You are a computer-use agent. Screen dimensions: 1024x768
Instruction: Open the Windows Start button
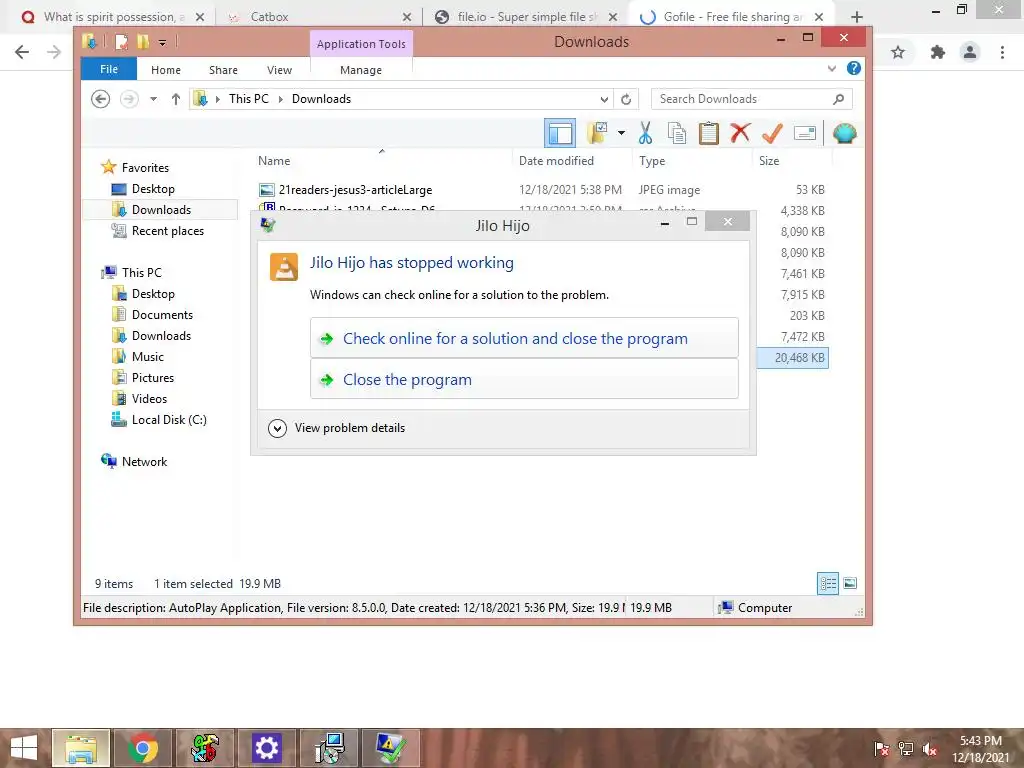24,748
